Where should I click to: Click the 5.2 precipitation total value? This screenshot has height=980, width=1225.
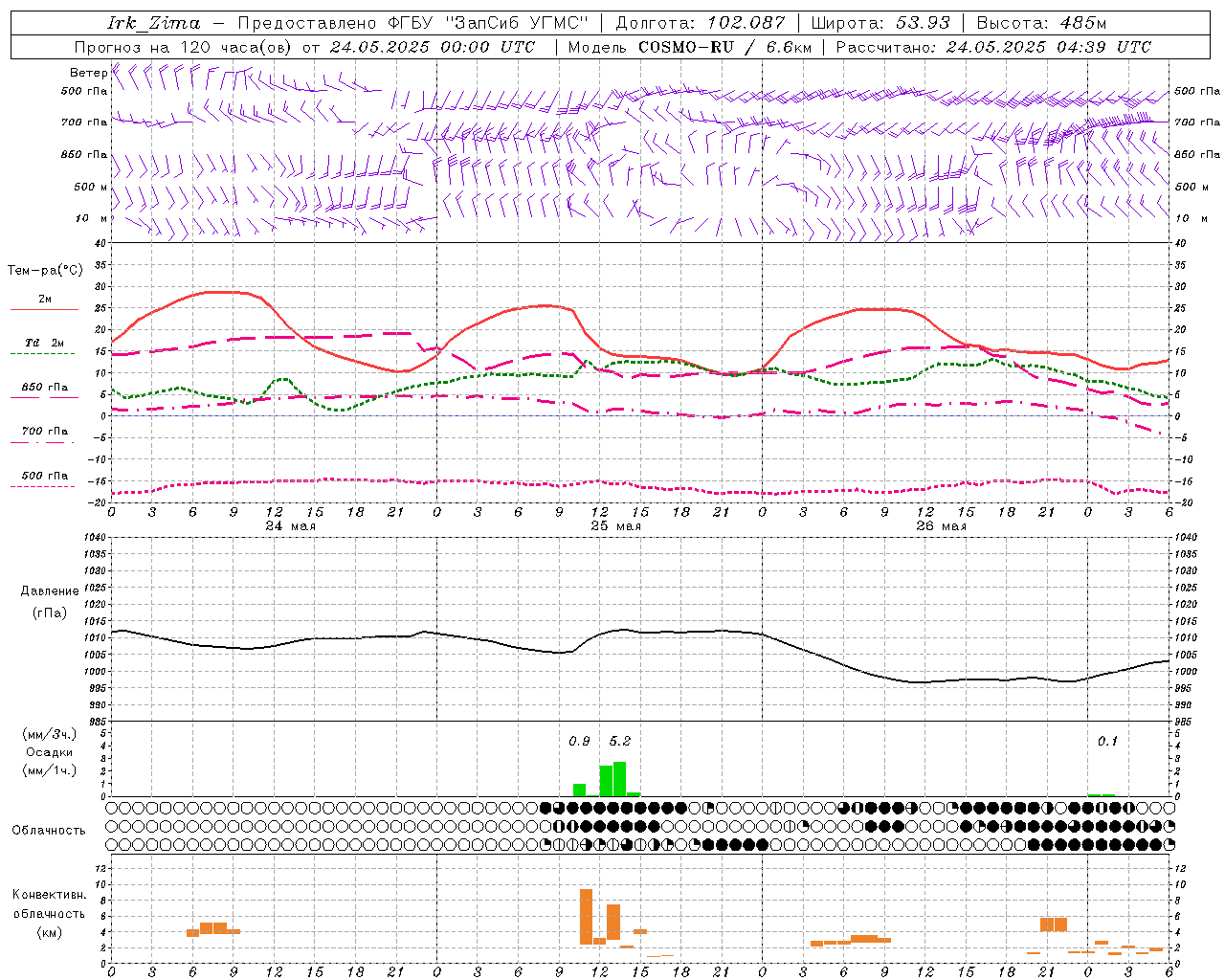620,742
